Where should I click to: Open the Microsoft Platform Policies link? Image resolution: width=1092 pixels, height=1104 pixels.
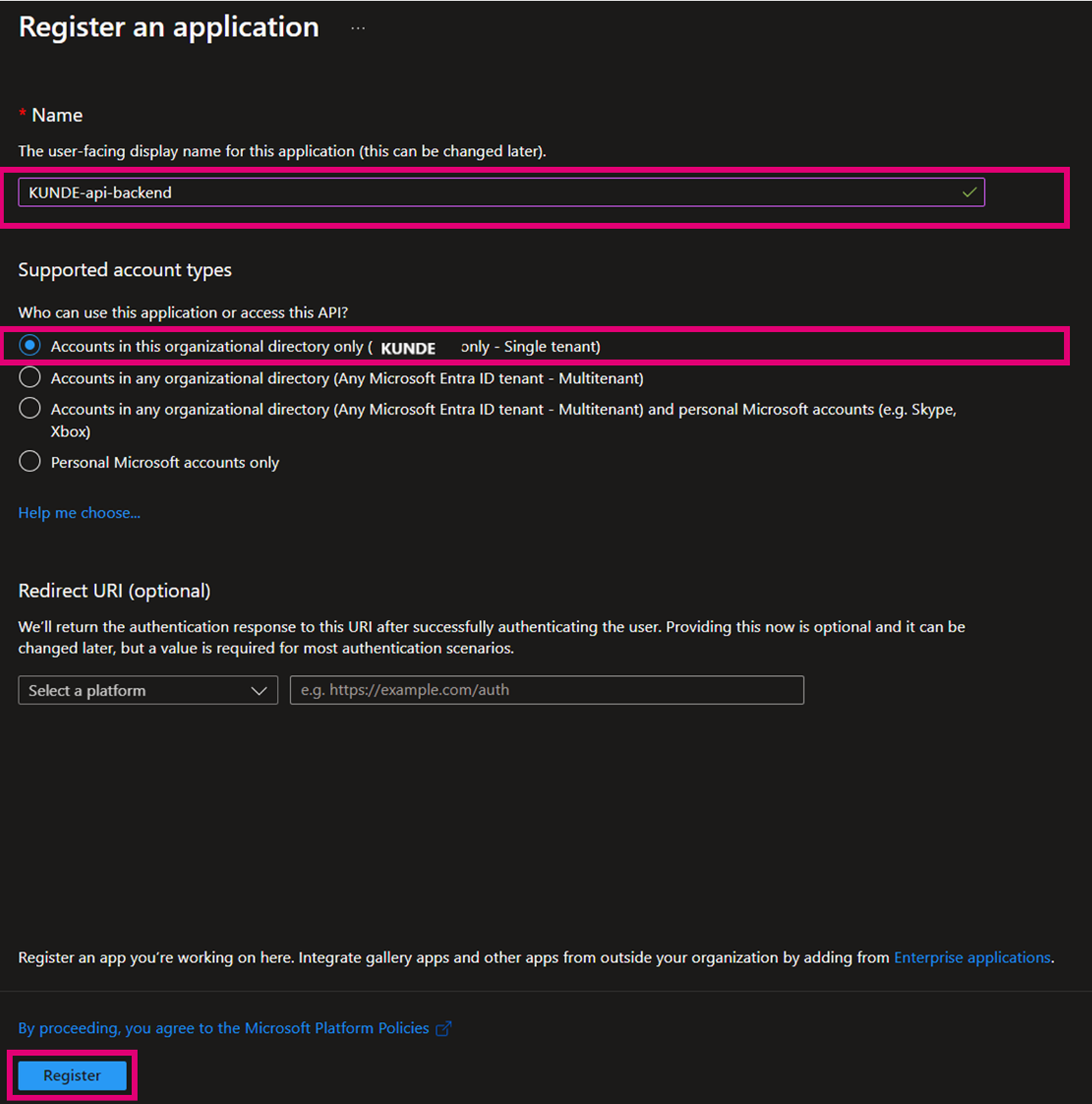[224, 1028]
